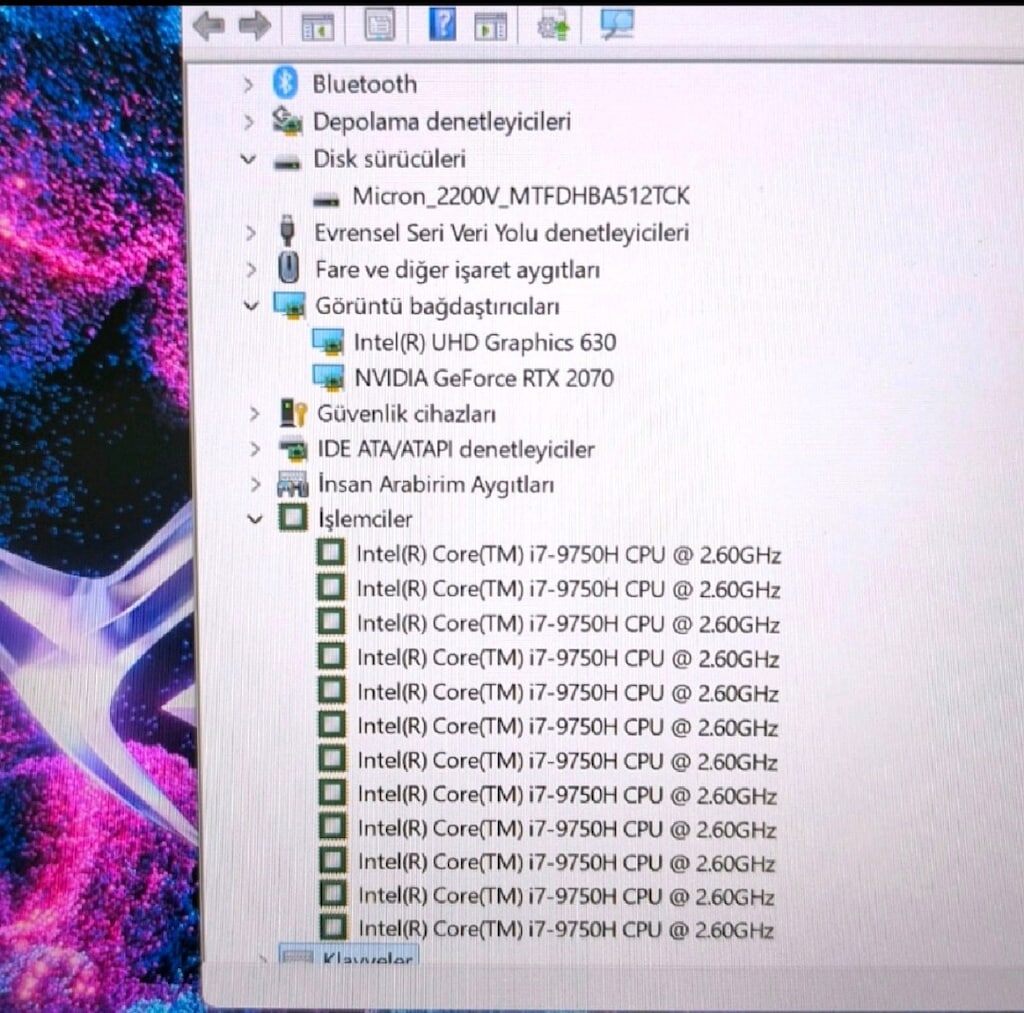Screen dimensions: 1024x1013
Task: Select the USB plug icon for Evrensel Seri Veri Yolu
Action: coord(287,231)
